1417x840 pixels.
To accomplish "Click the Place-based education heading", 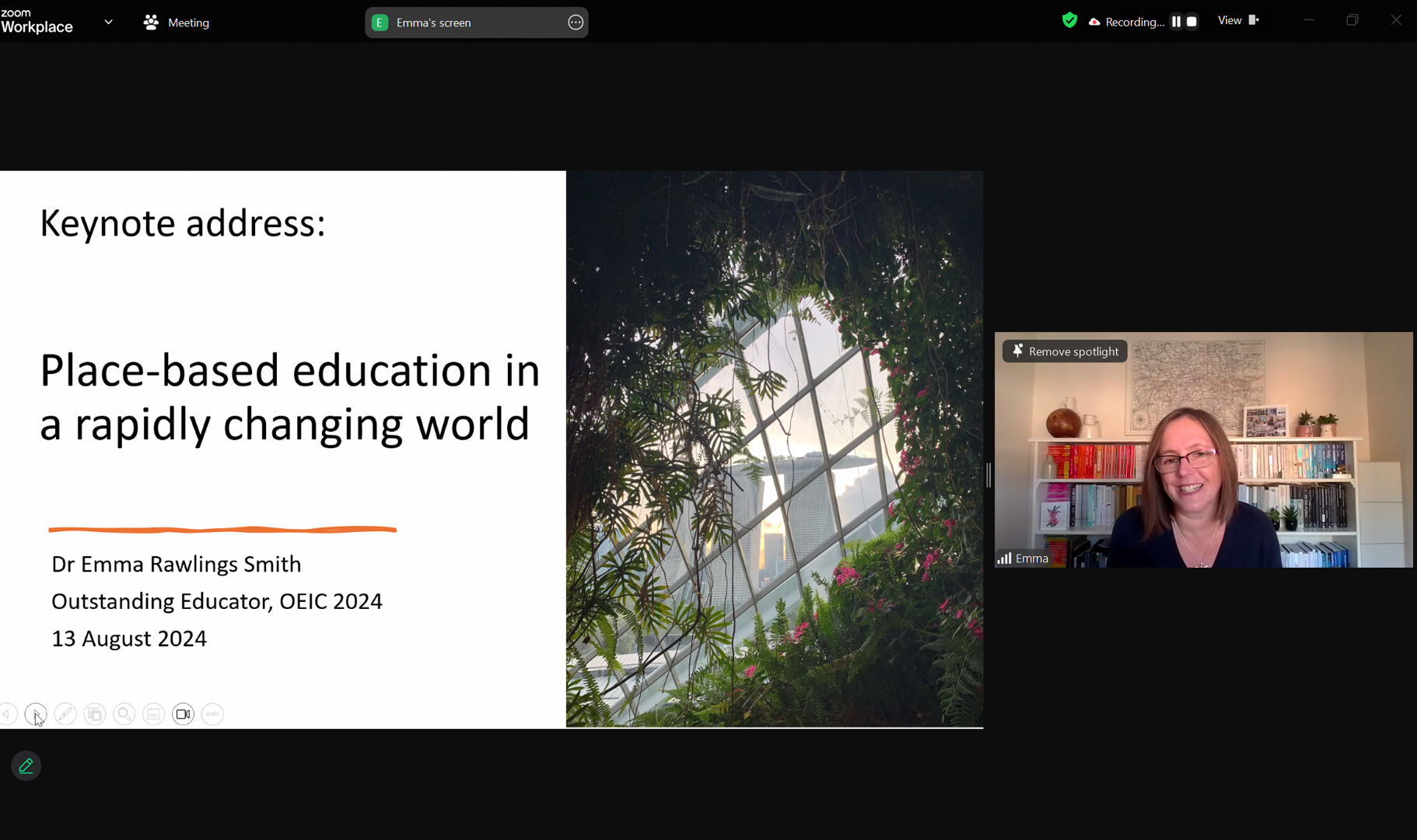I will (289, 397).
